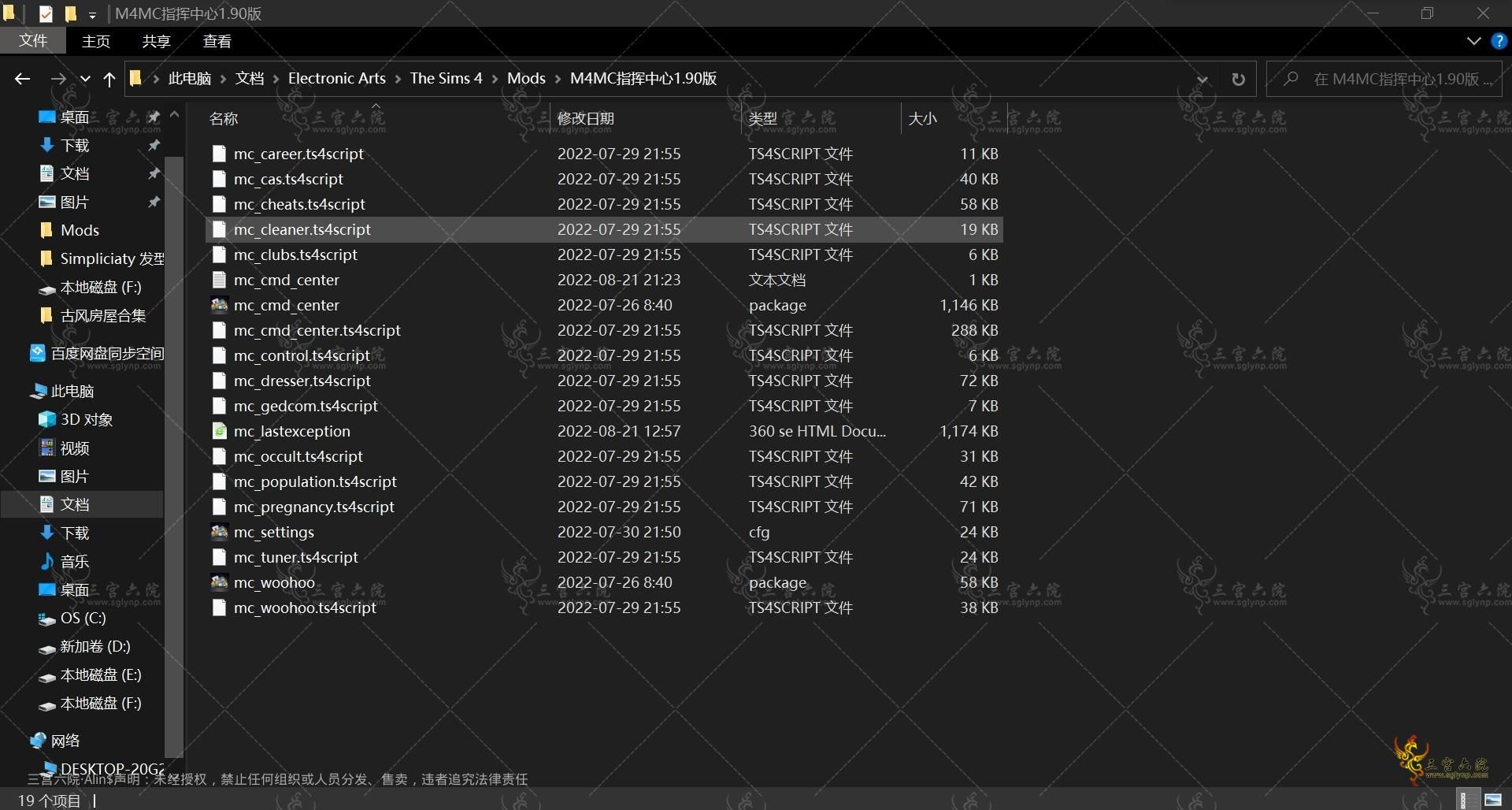Select the mc_cas.ts4script file icon

[x=219, y=179]
